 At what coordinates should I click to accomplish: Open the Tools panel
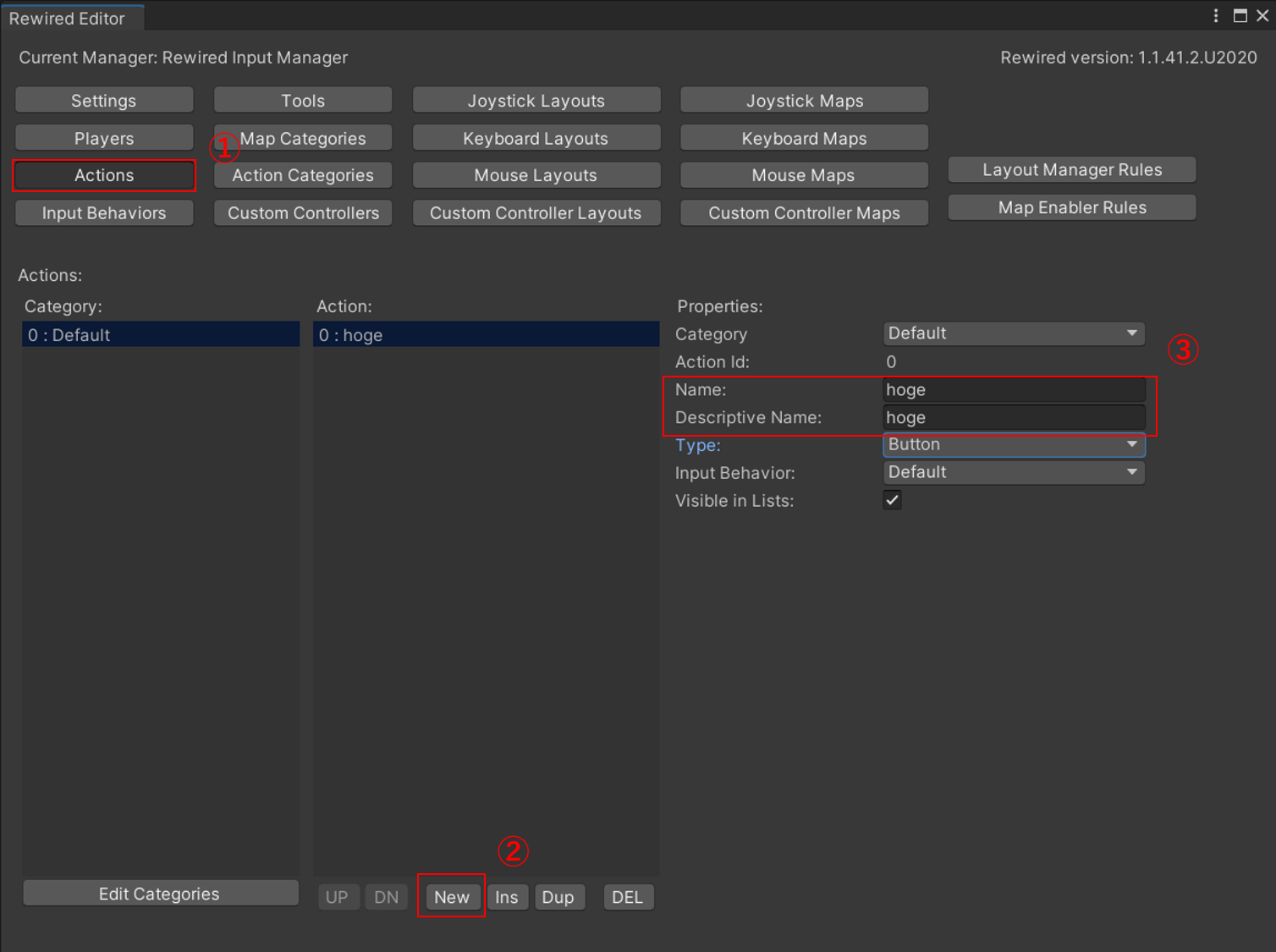pos(302,100)
